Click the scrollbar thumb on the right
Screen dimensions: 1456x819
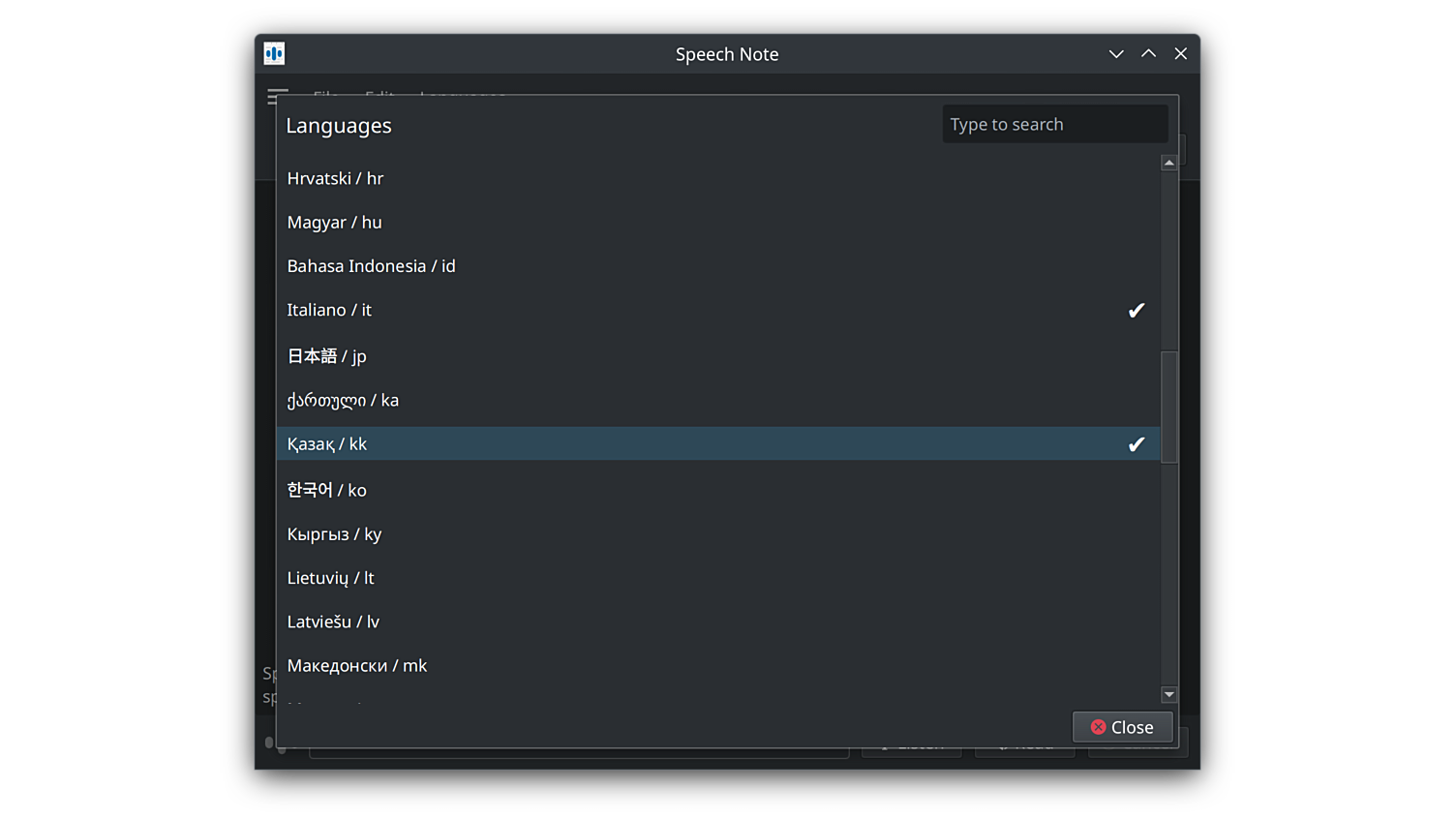1168,407
